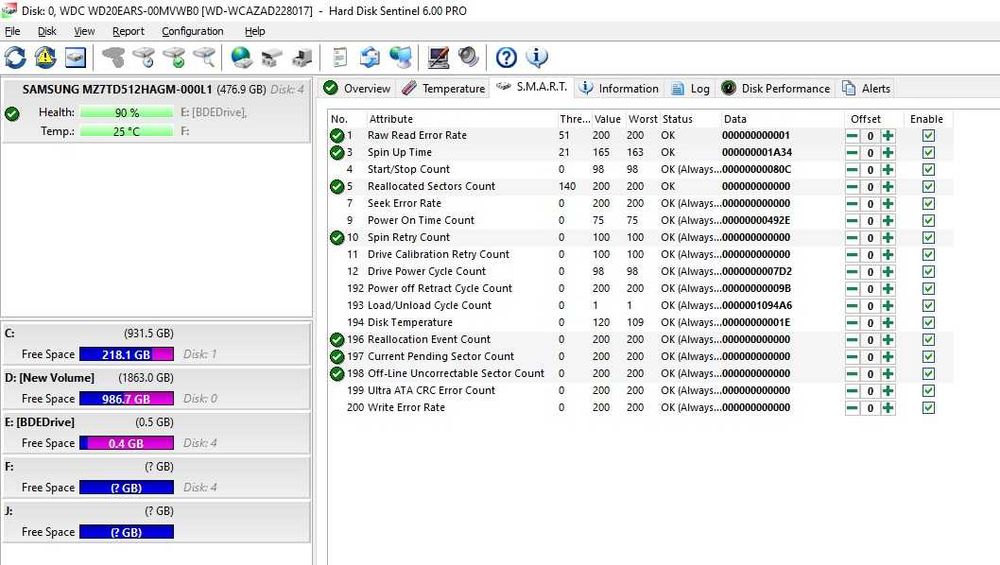Image resolution: width=1000 pixels, height=565 pixels.
Task: Click the computer with drive toolbar icon
Action: tap(302, 57)
